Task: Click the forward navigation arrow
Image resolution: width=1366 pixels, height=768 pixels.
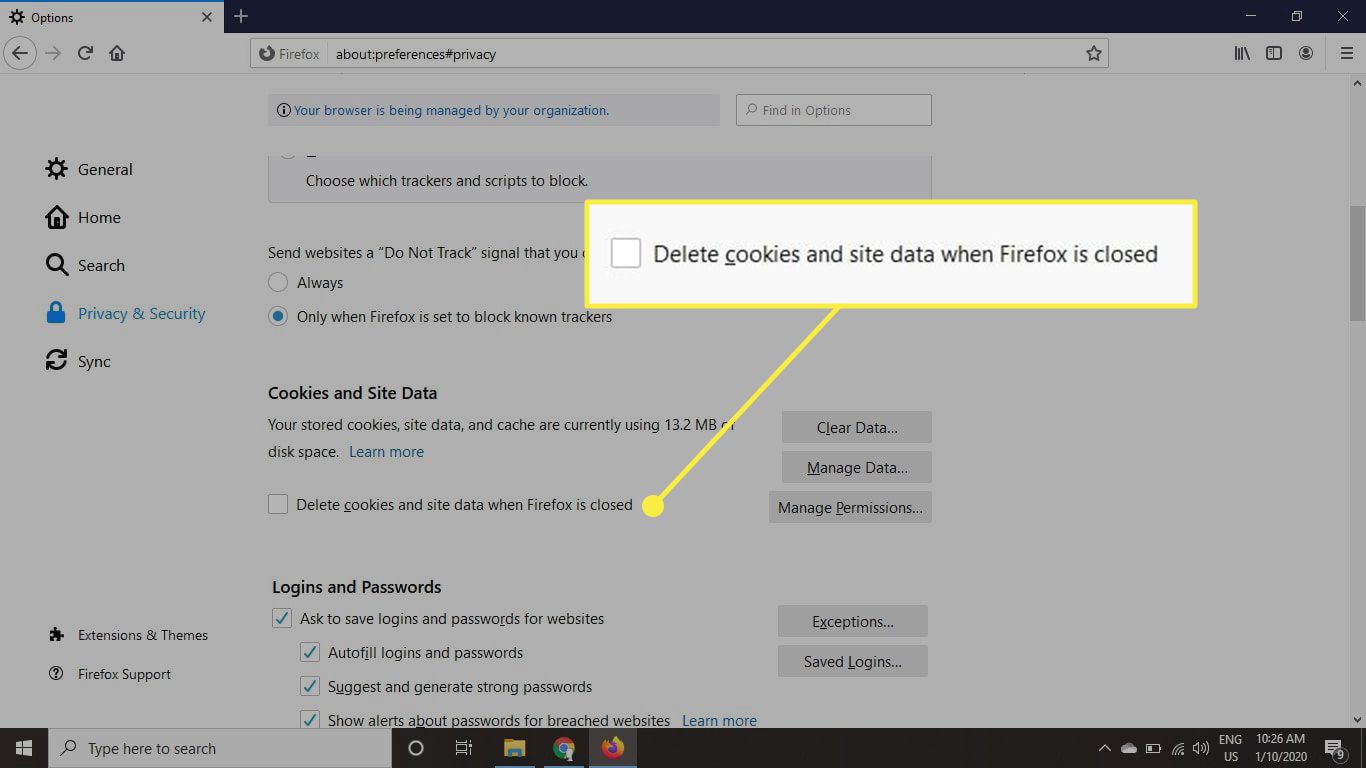Action: tap(53, 53)
